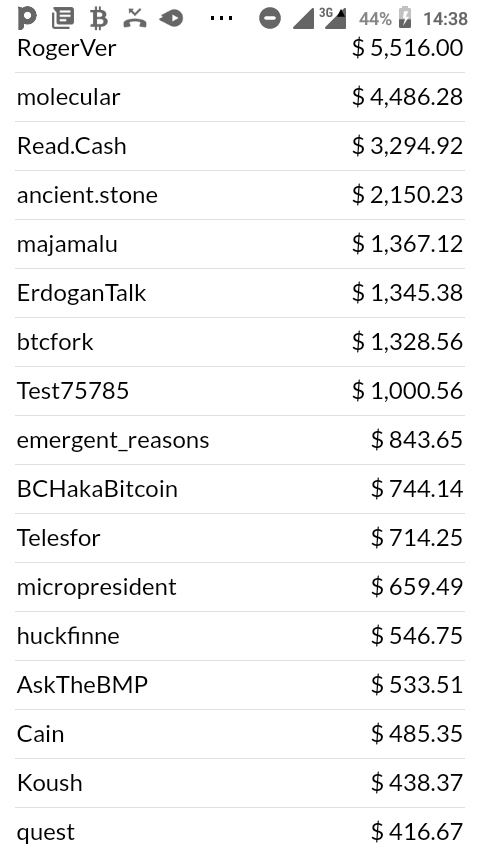480x854 pixels.
Task: Select the ErdoganTalk row
Action: [240, 293]
